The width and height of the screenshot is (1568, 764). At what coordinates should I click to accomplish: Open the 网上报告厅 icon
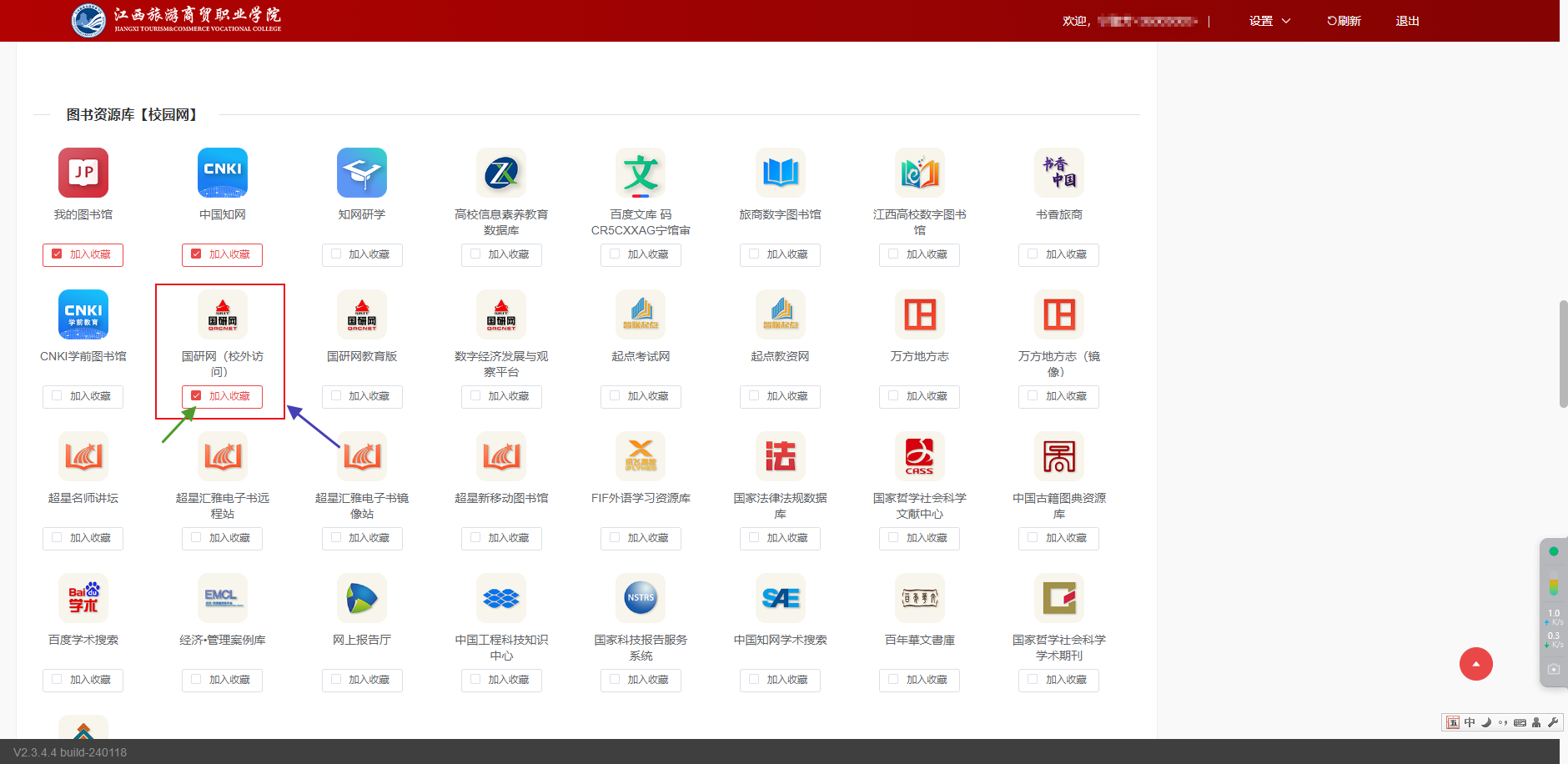(x=362, y=598)
